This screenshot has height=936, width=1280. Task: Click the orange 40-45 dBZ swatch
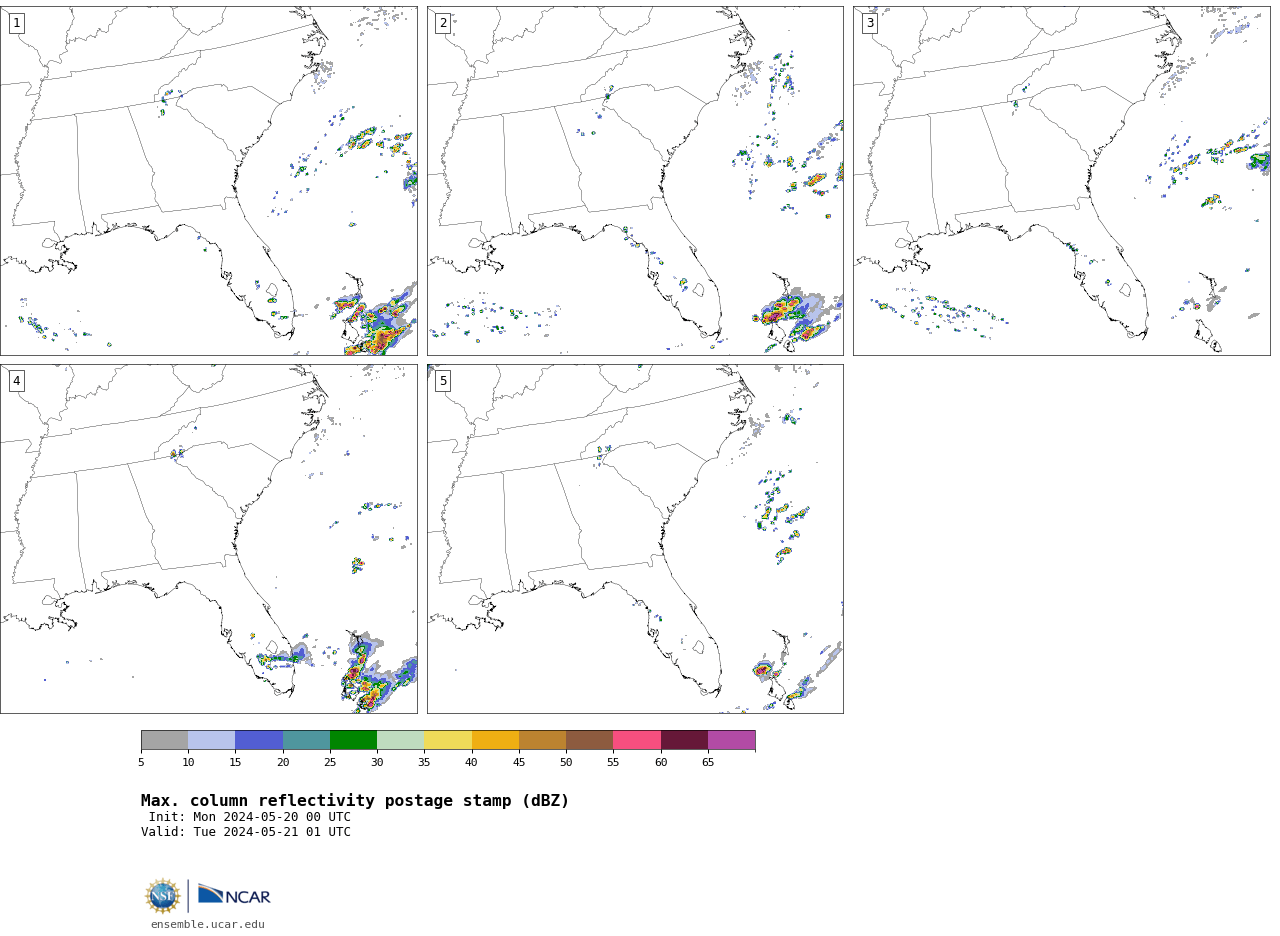click(495, 740)
